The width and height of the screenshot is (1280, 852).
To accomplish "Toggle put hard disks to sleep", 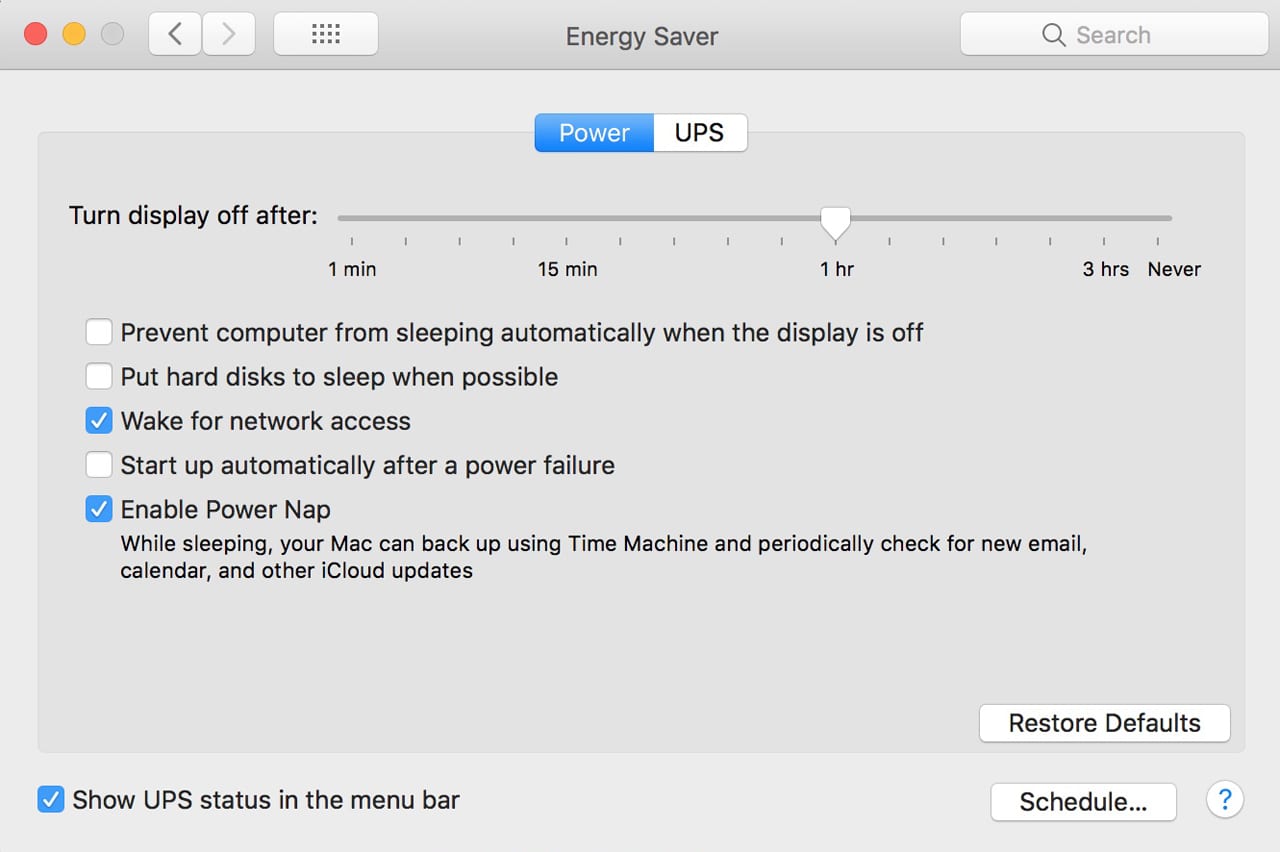I will tap(98, 376).
